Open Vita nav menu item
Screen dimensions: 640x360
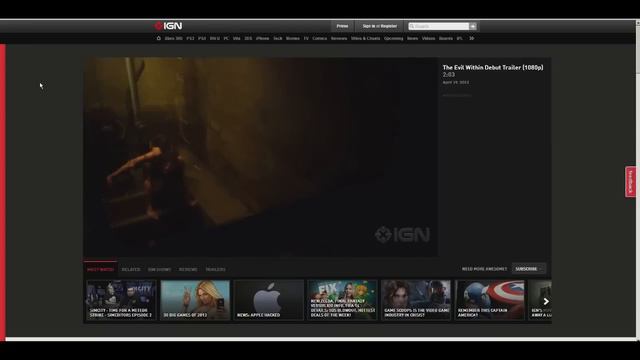(x=236, y=38)
